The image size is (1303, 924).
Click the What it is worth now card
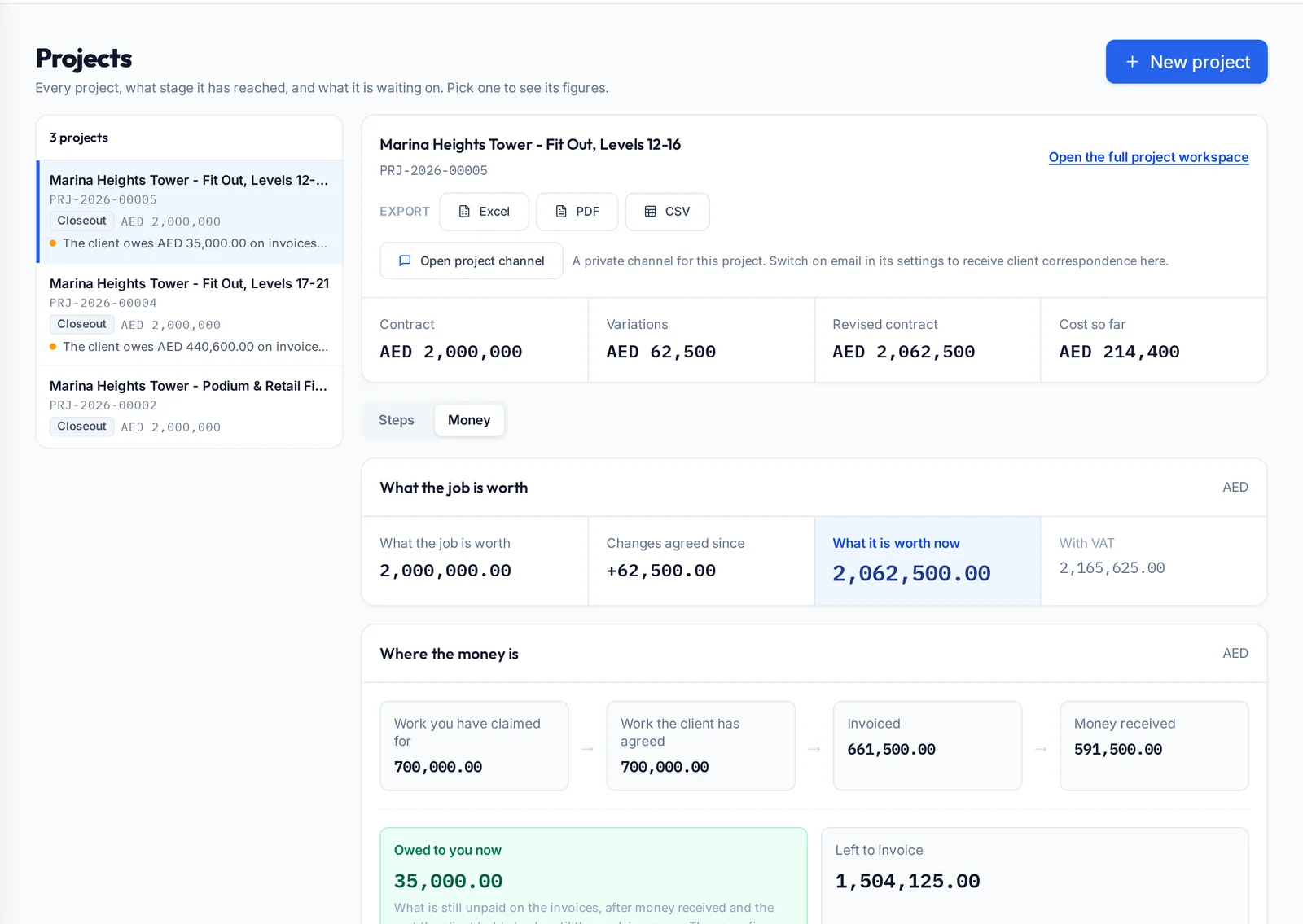(x=928, y=561)
